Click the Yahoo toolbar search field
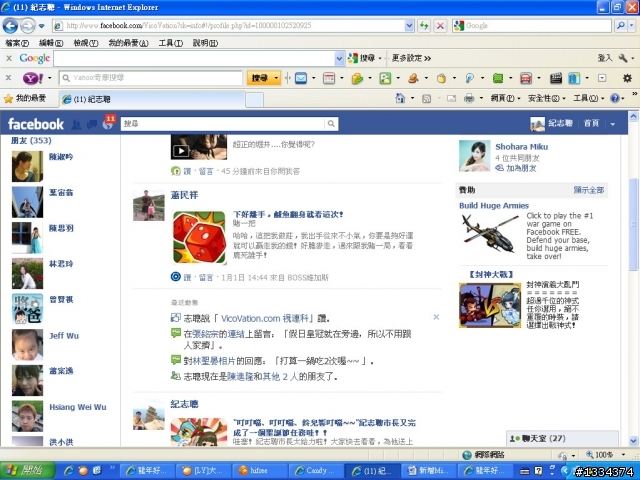The height and width of the screenshot is (480, 640). (x=151, y=78)
